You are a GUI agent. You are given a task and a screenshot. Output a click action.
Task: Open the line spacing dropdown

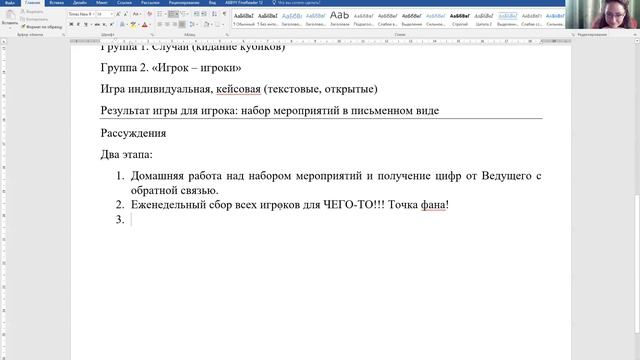click(193, 24)
